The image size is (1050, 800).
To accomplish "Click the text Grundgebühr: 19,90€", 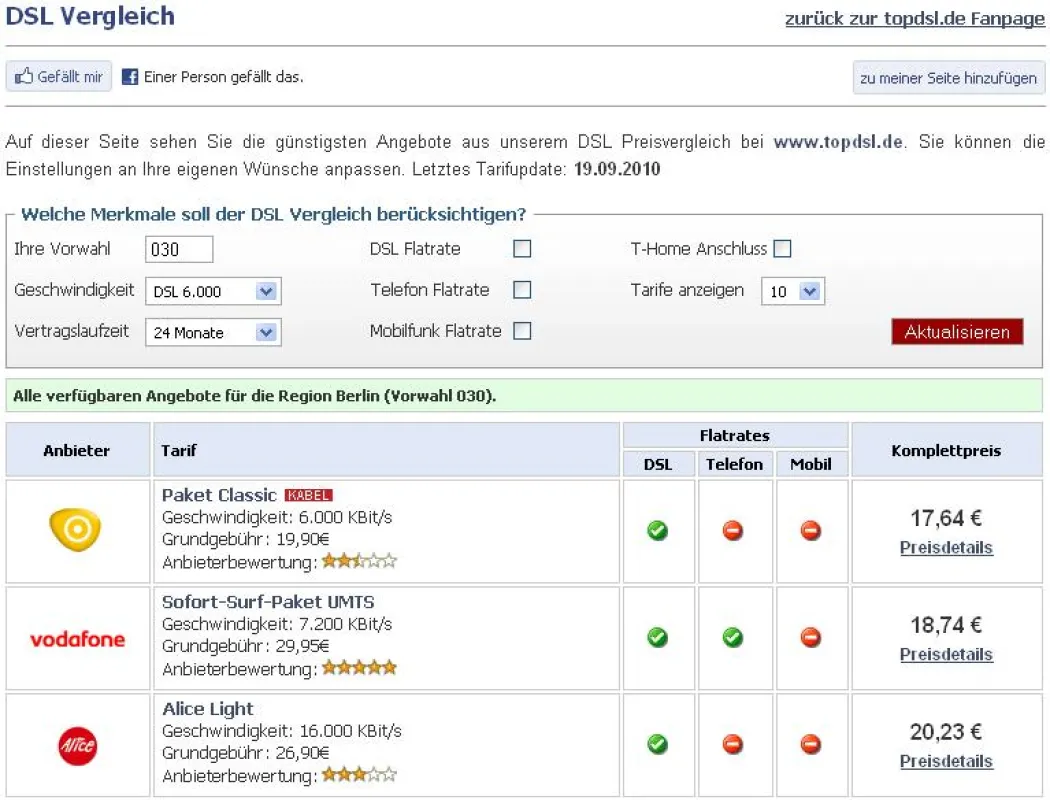I will pos(246,540).
